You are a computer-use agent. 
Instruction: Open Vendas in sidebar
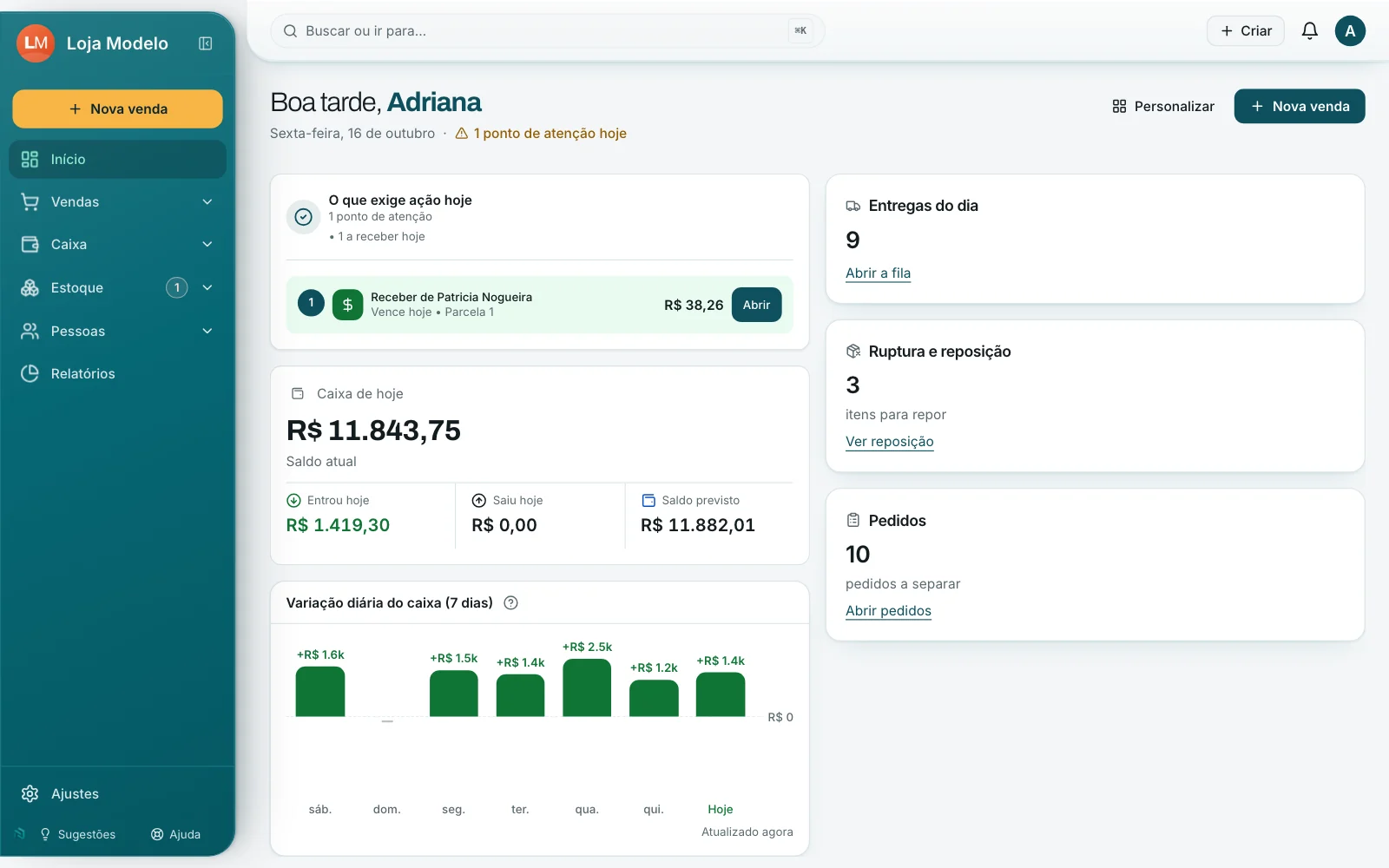tap(117, 202)
